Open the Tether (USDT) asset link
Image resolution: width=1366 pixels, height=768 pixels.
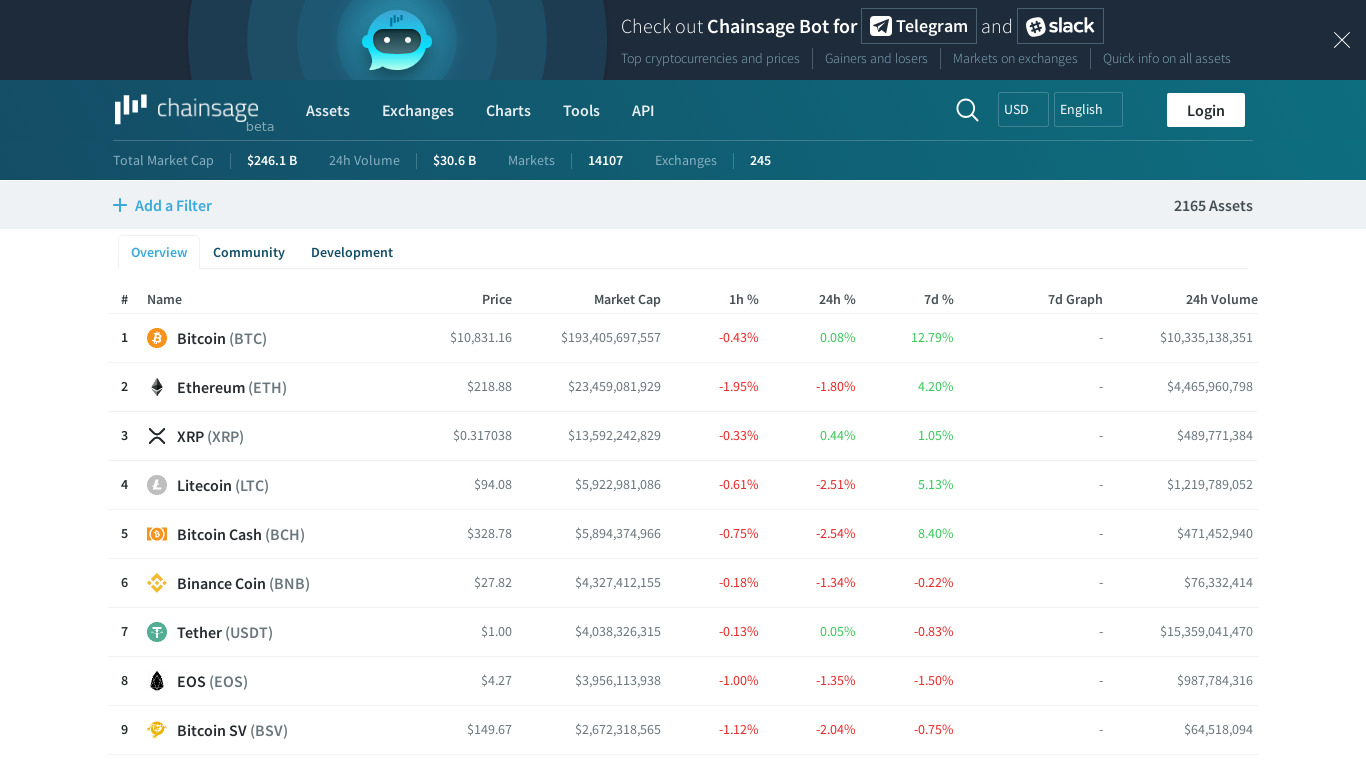point(225,633)
